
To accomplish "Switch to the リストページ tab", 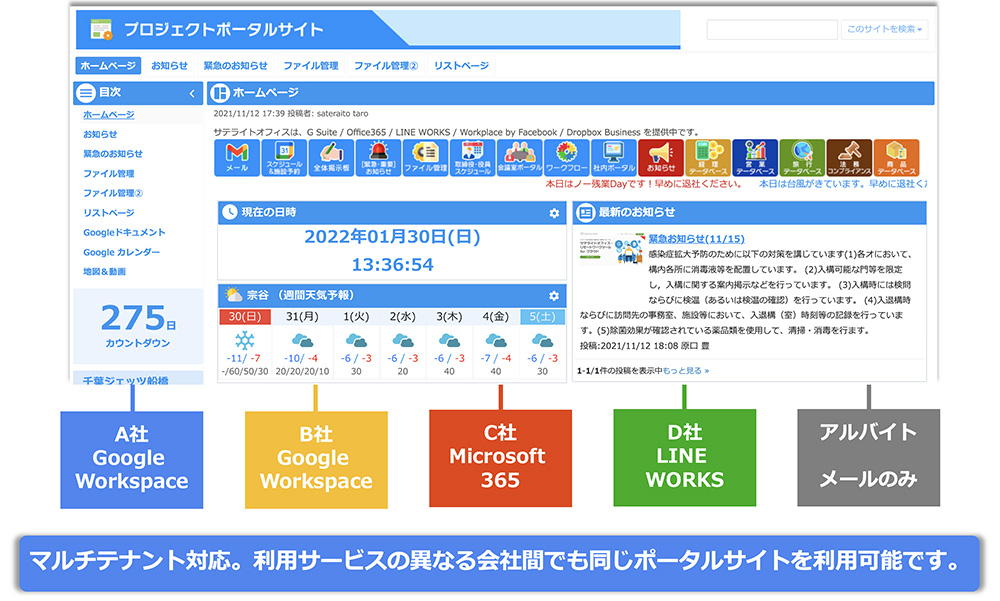I will click(x=461, y=66).
